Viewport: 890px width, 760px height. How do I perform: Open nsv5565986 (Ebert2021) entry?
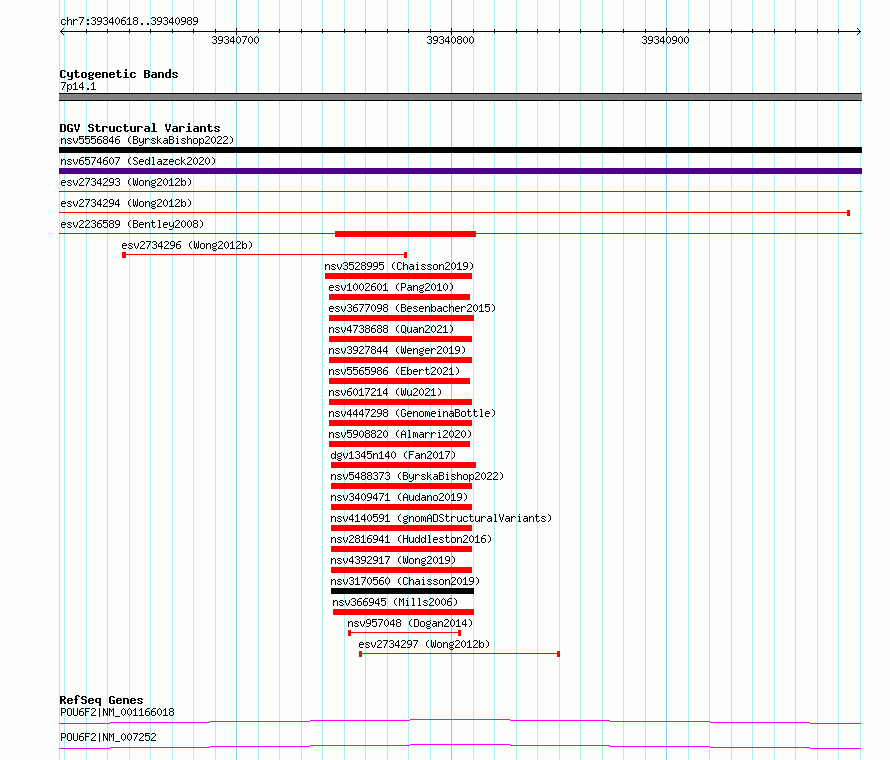pyautogui.click(x=394, y=371)
